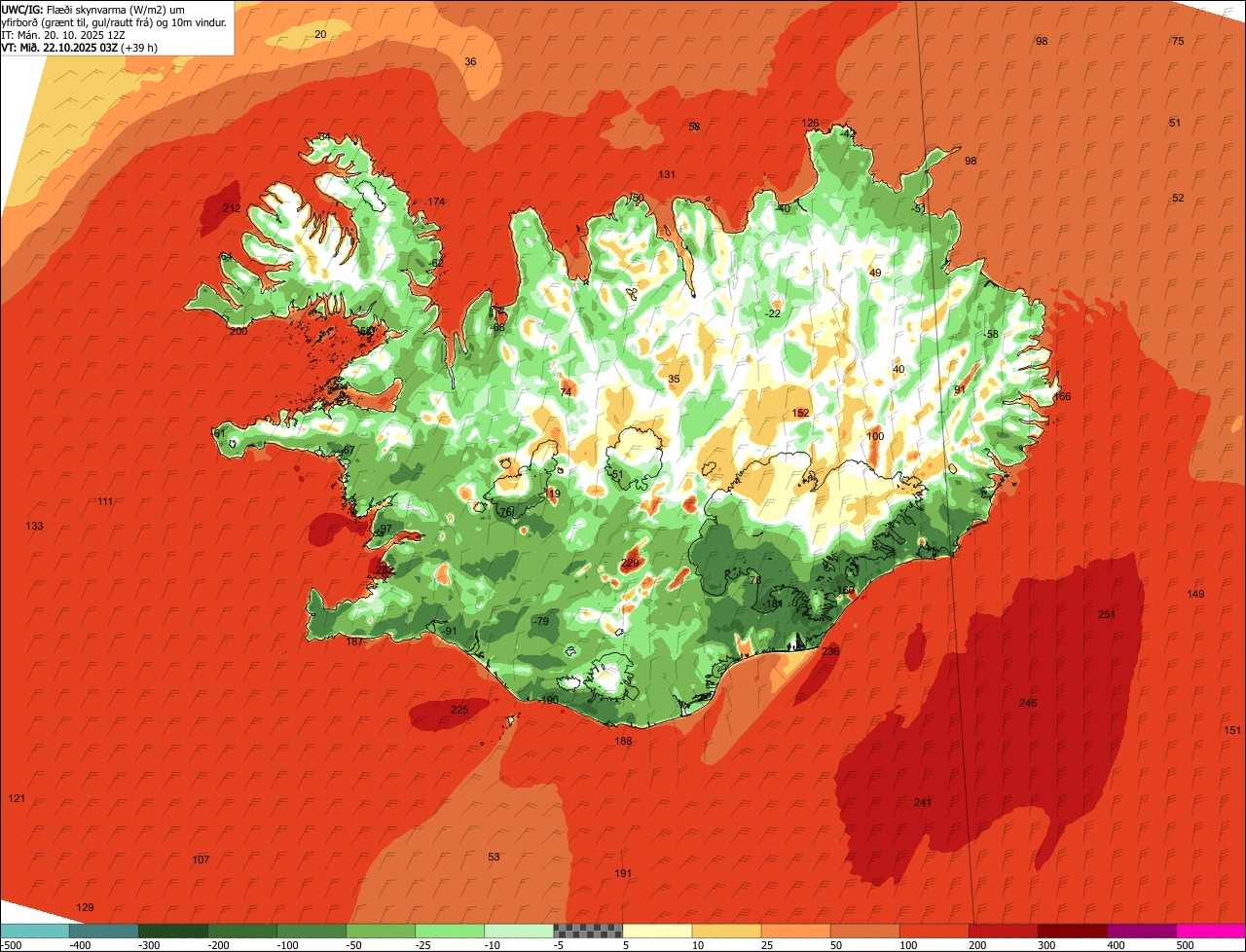Click the map value 36 in the northern ocean
Viewport: 1246px width, 952px height.
(x=470, y=61)
